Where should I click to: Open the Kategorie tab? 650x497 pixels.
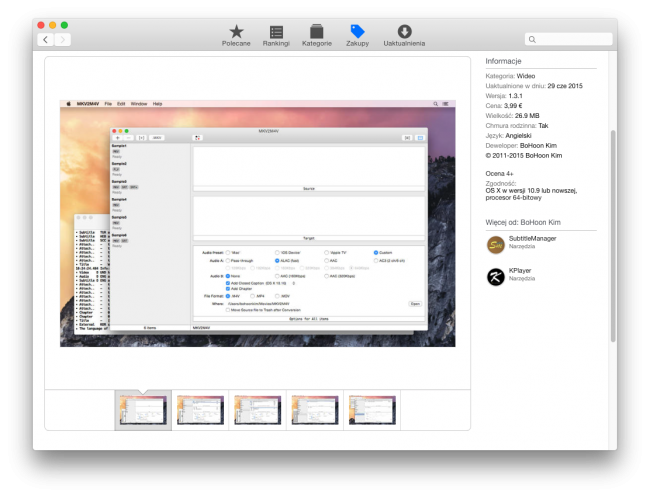(317, 36)
